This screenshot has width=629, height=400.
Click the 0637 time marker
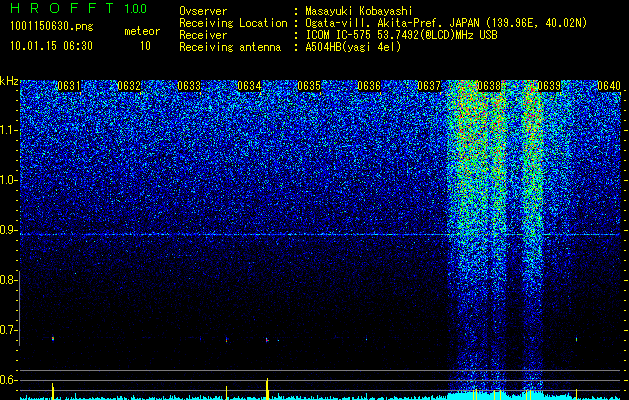pyautogui.click(x=429, y=86)
